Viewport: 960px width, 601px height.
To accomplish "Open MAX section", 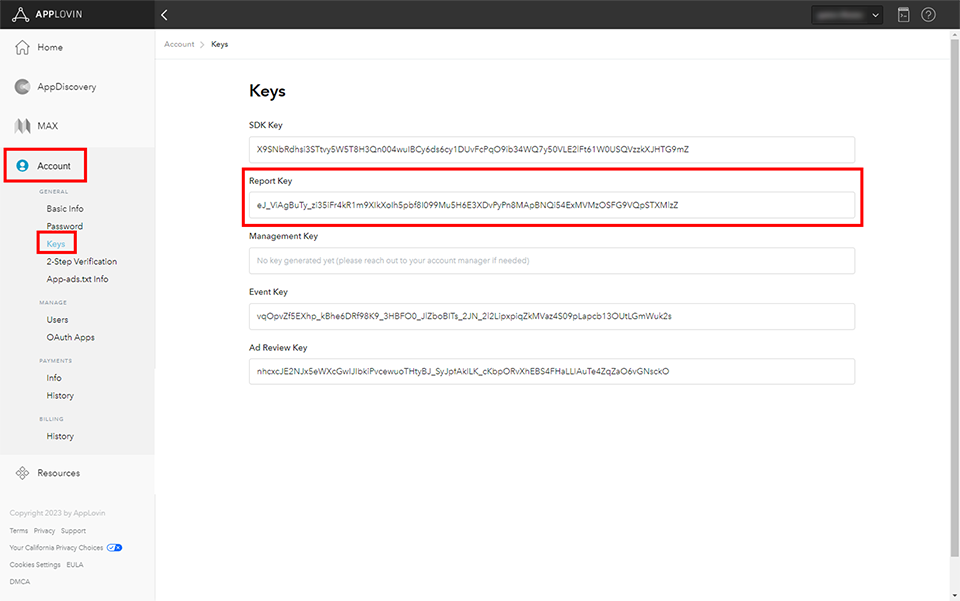I will tap(48, 126).
